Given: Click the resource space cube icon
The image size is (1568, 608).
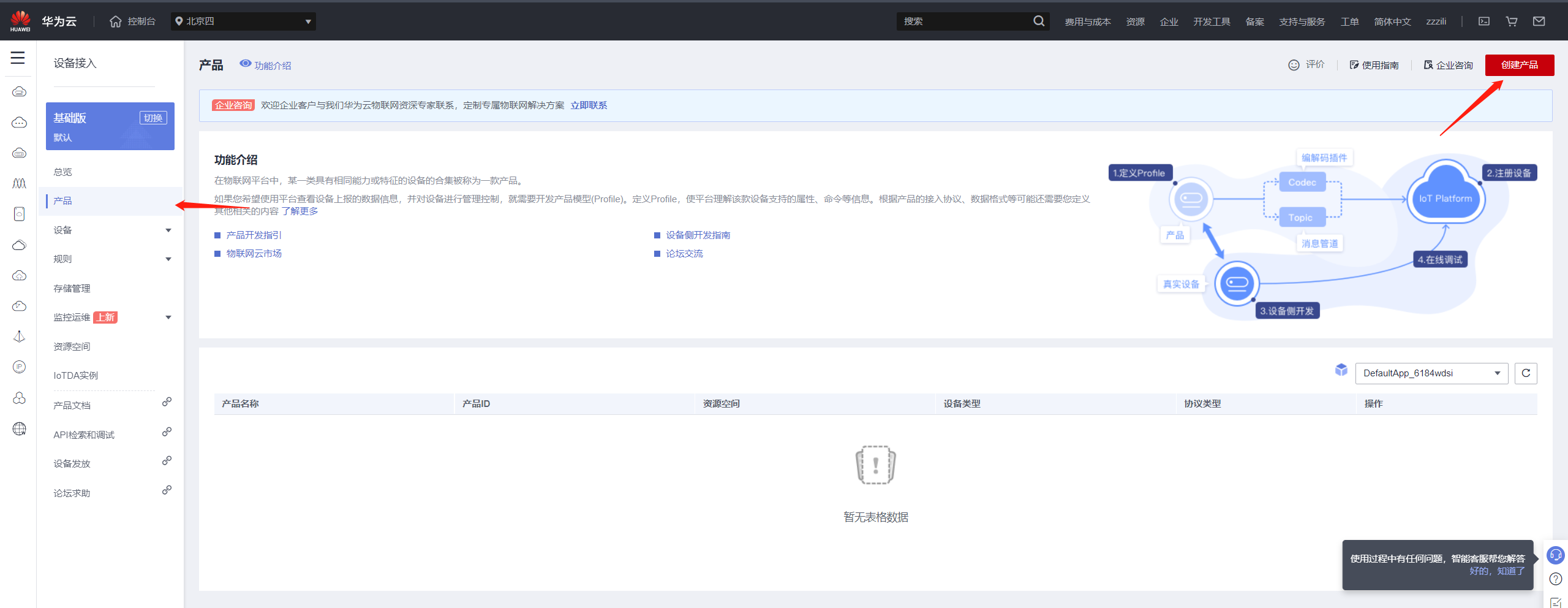Looking at the screenshot, I should (1341, 370).
